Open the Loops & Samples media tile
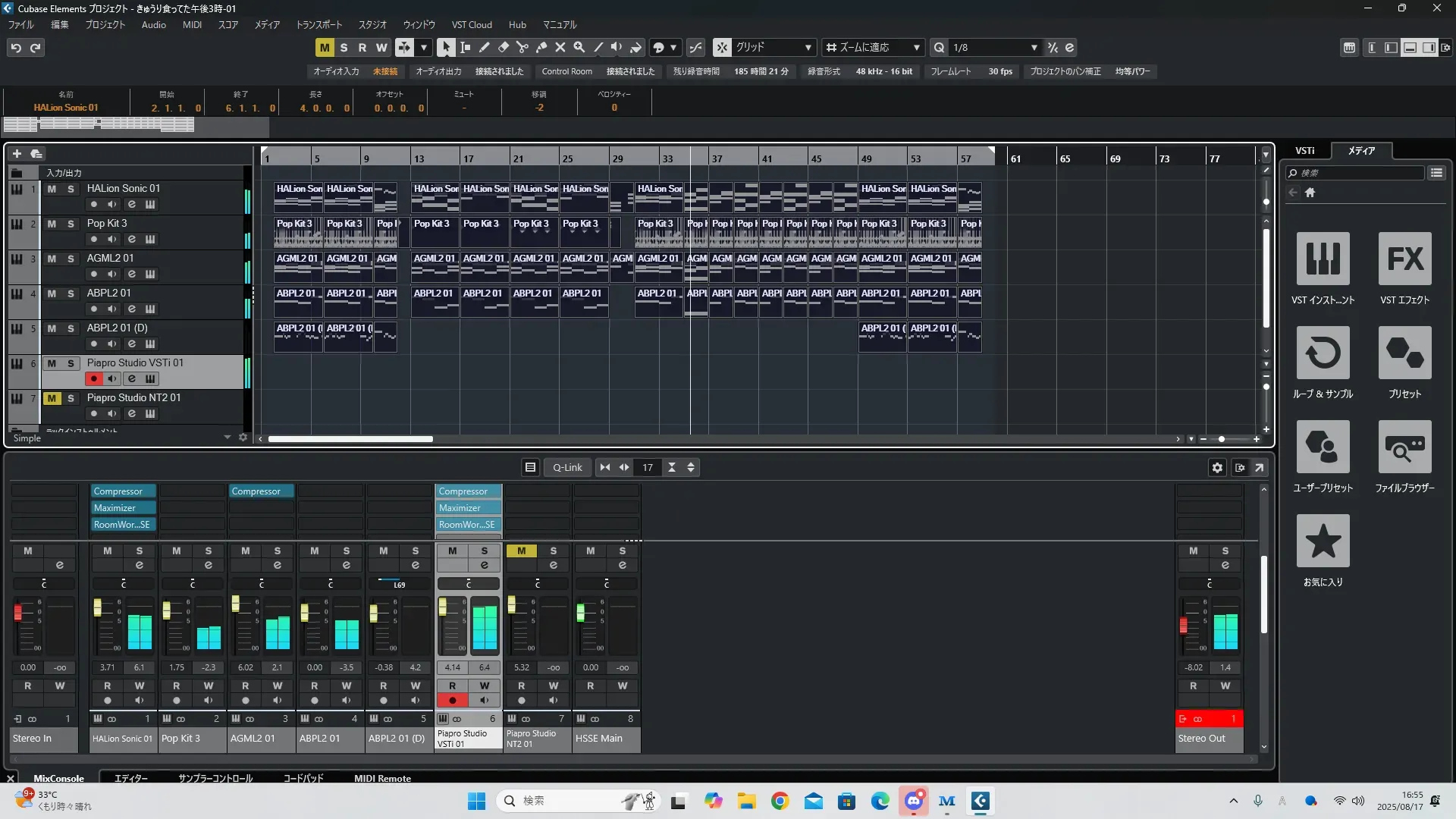Viewport: 1456px width, 819px height. coord(1323,353)
